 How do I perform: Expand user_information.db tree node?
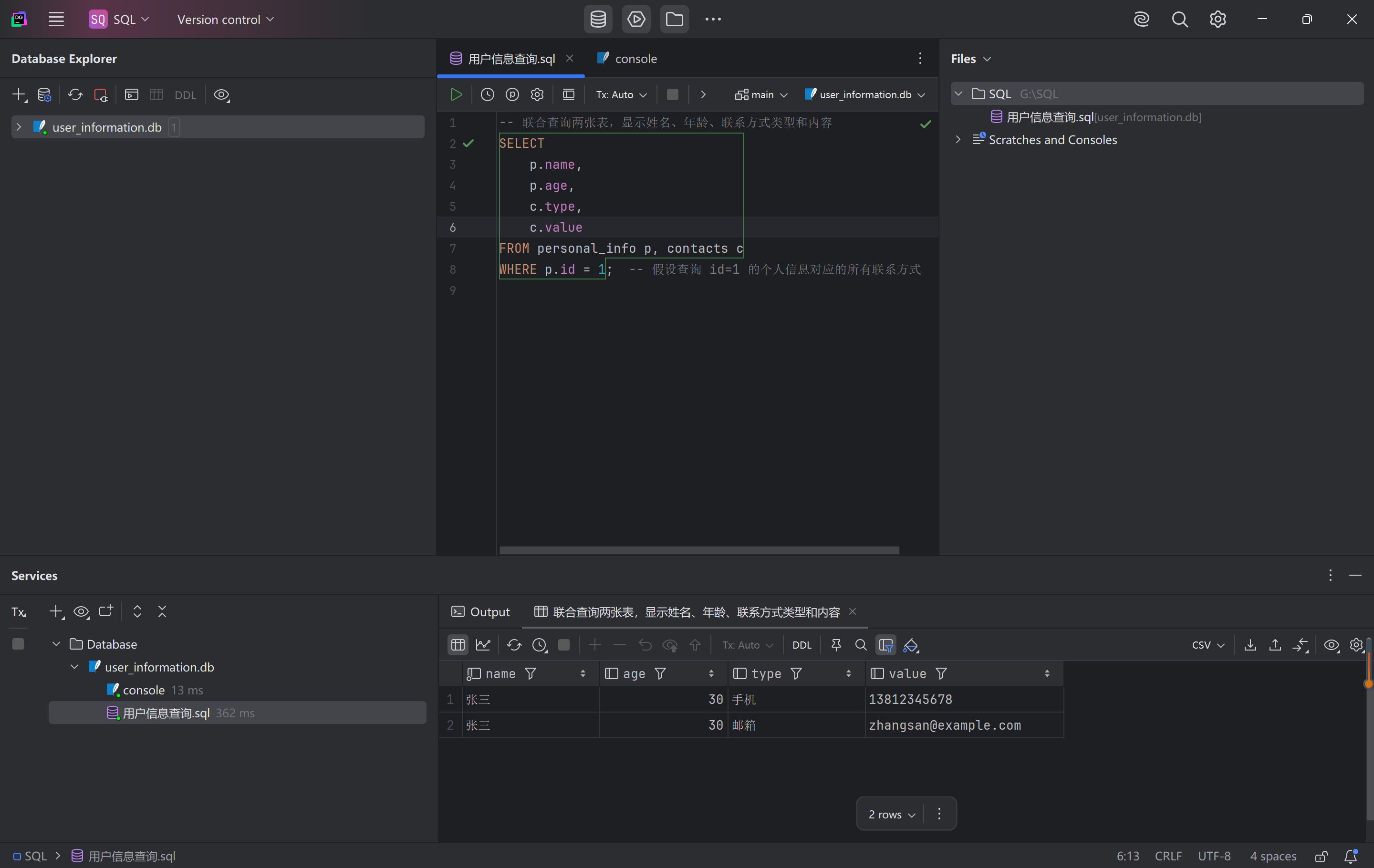(19, 127)
